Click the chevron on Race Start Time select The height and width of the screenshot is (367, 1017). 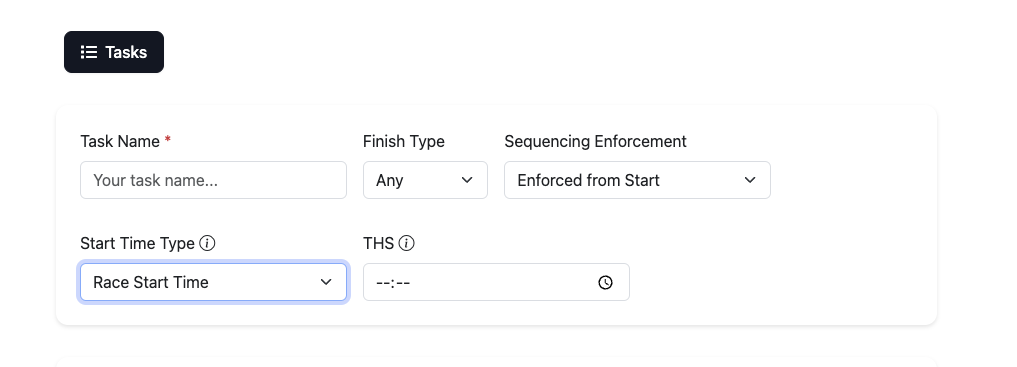326,282
